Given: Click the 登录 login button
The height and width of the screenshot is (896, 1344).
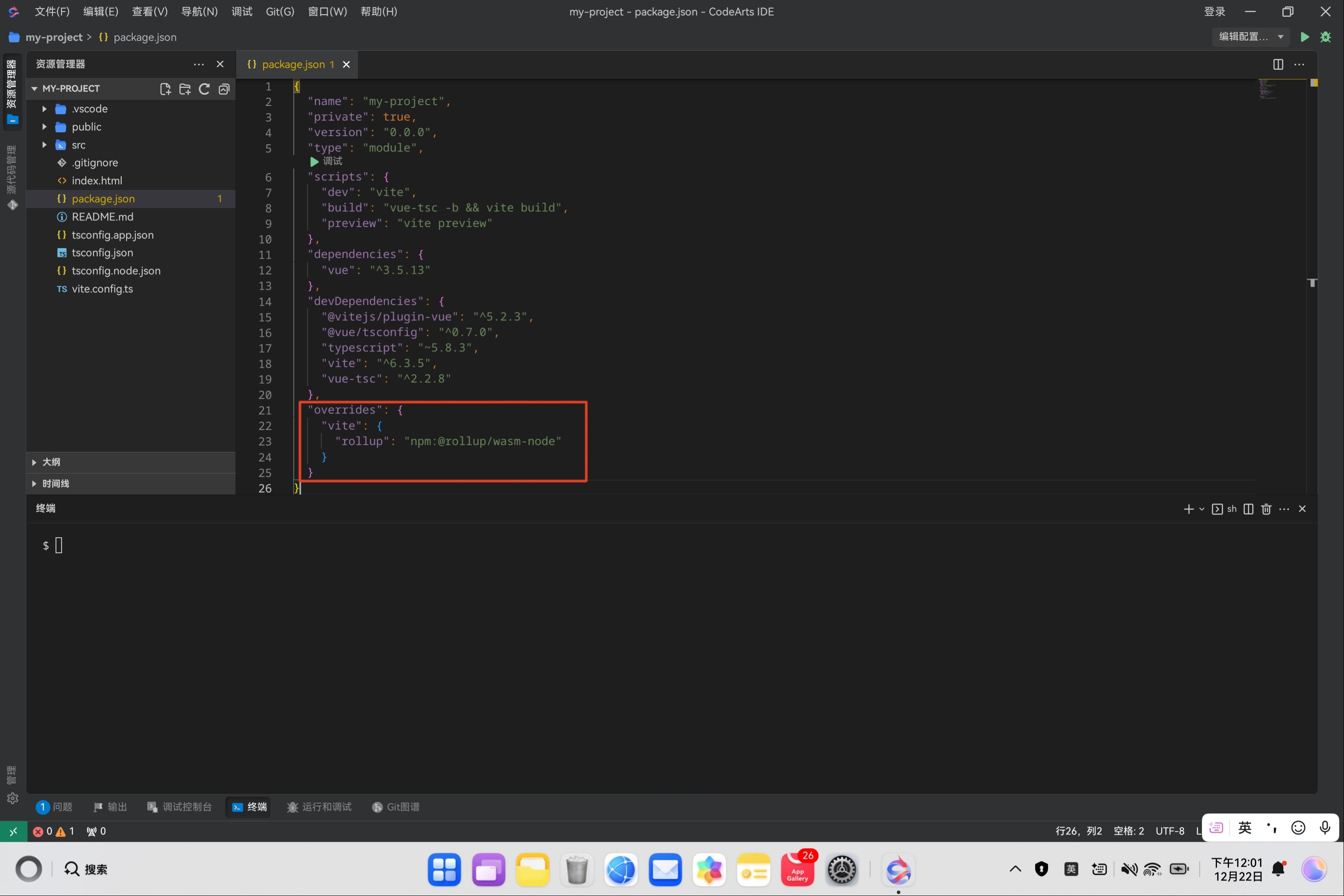Looking at the screenshot, I should 1214,12.
